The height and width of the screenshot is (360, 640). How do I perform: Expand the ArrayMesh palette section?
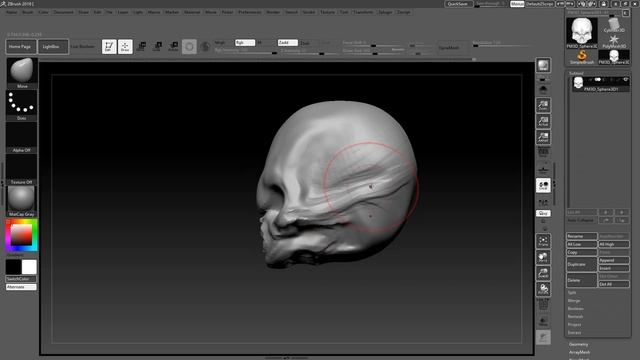tap(579, 352)
